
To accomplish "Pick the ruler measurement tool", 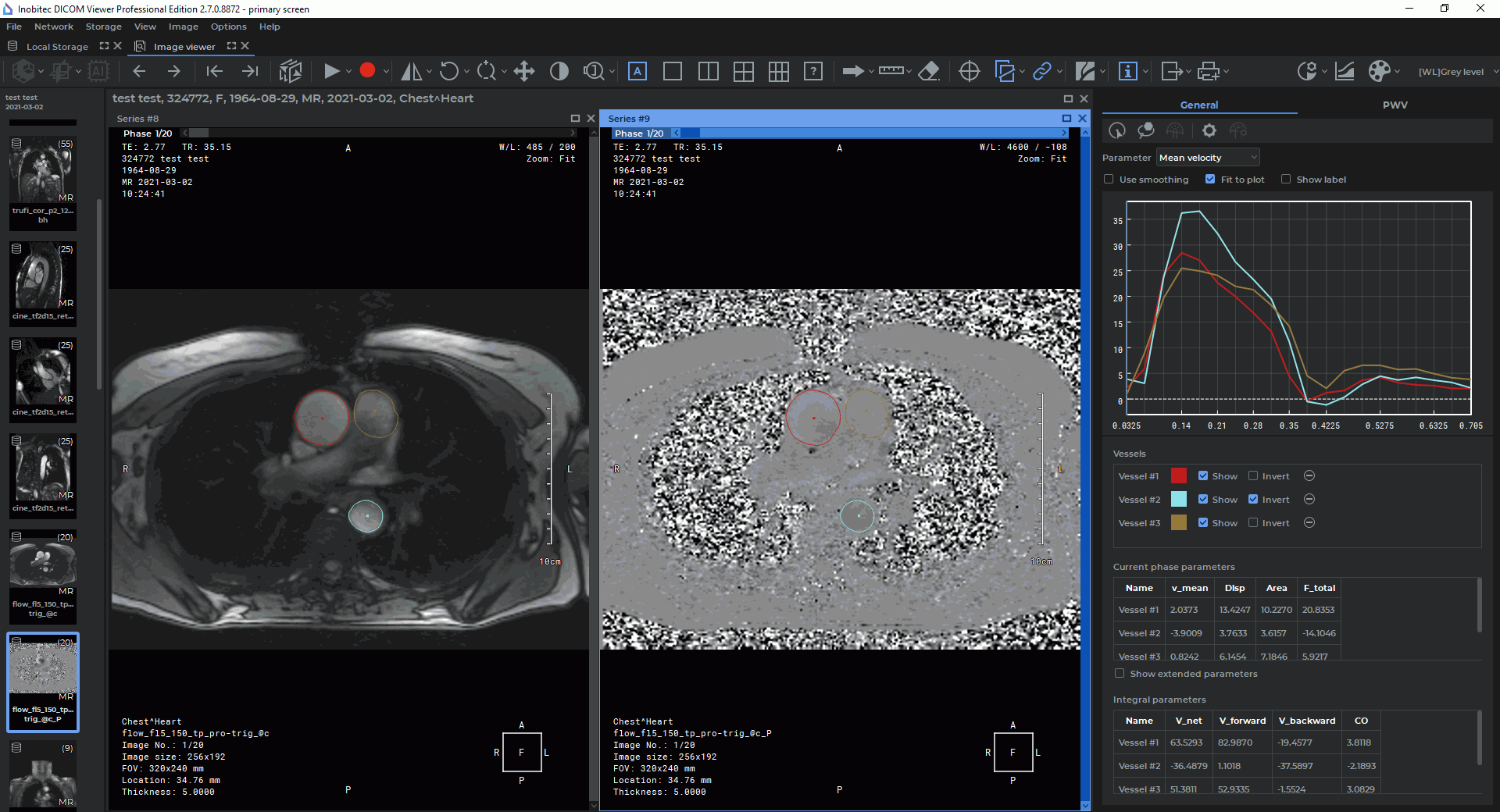I will 891,71.
